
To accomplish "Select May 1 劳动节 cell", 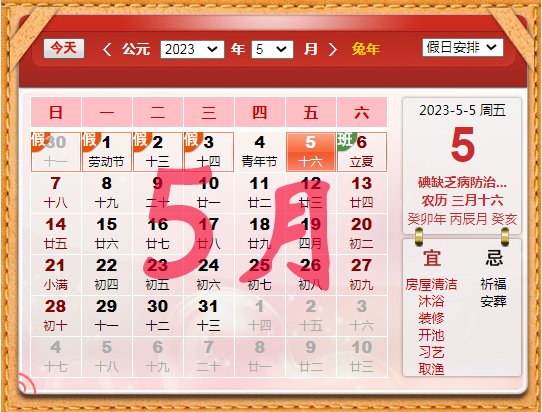I will 107,152.
